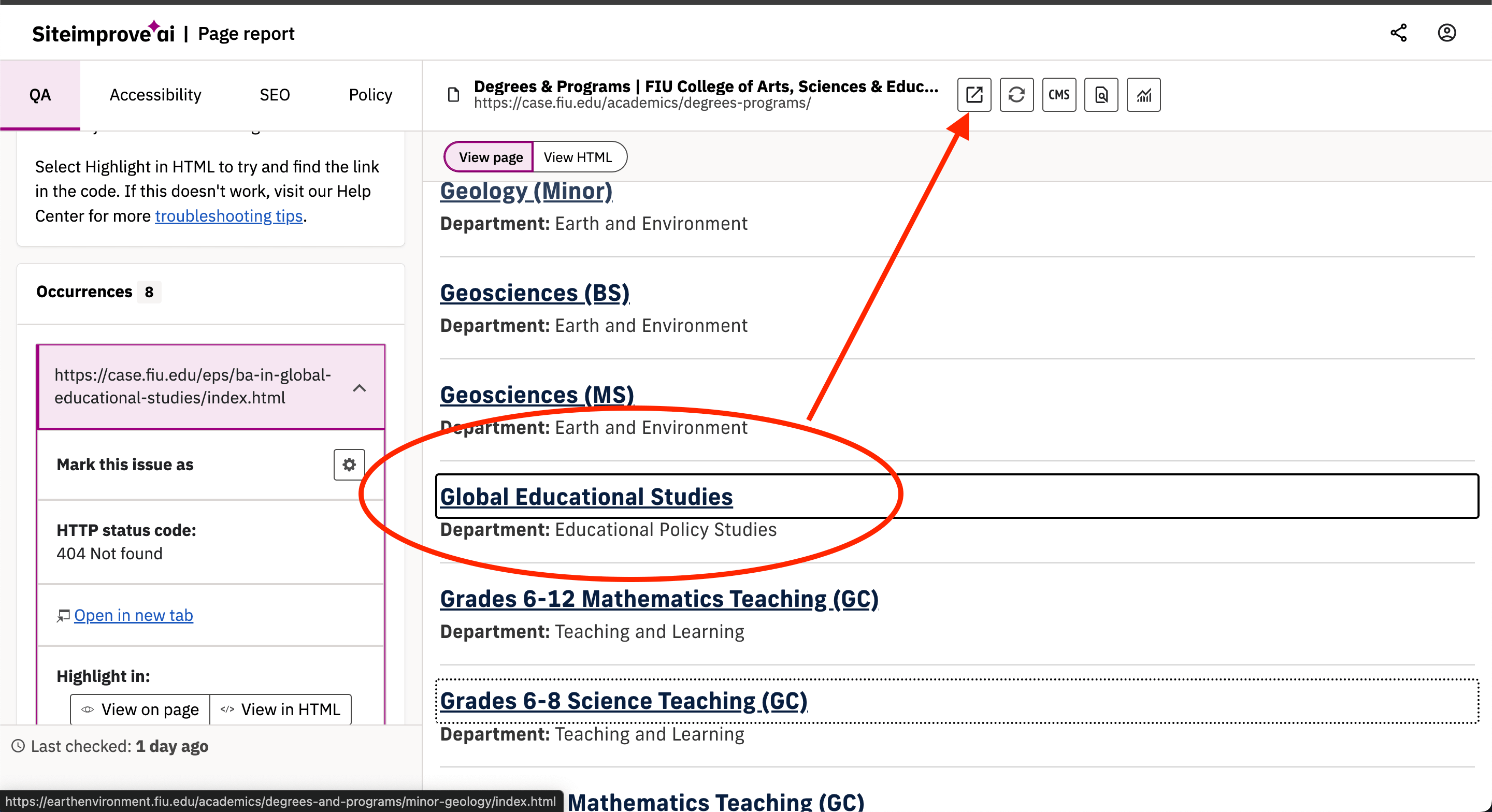Open the analytics chart icon
1492x812 pixels.
[1143, 94]
